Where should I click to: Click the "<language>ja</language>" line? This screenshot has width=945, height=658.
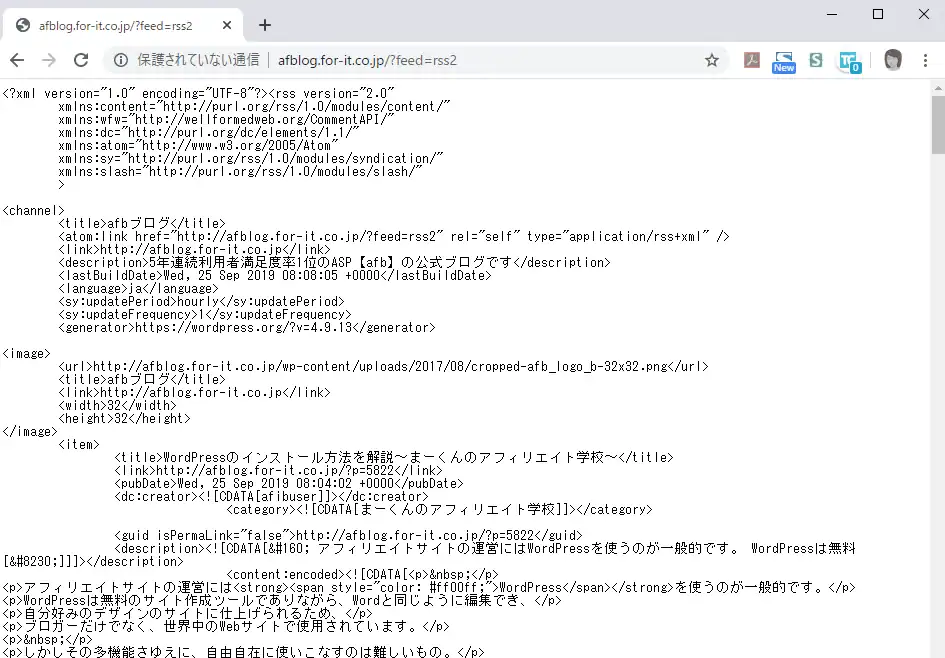(139, 289)
